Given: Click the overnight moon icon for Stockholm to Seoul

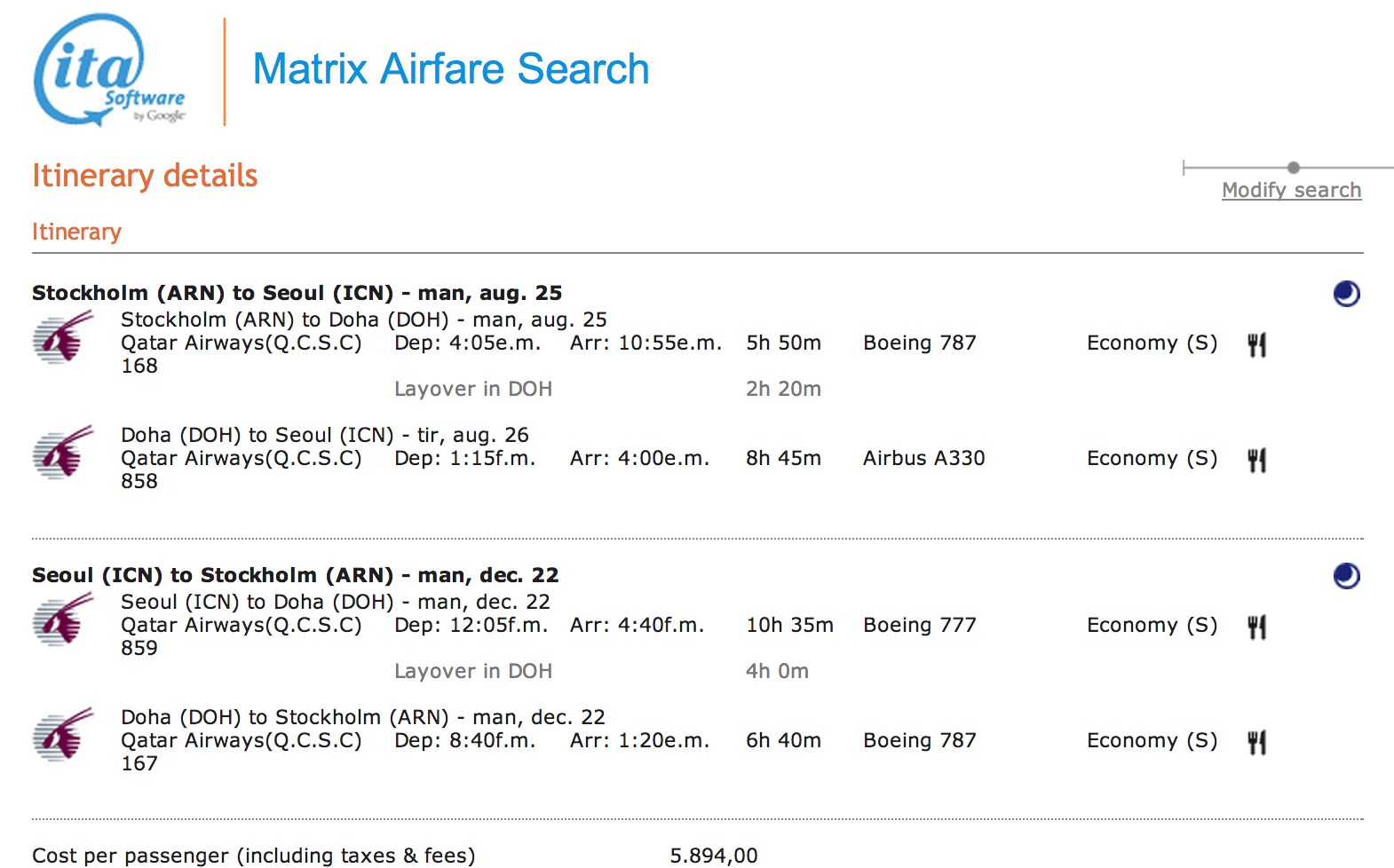Looking at the screenshot, I should pos(1346,294).
